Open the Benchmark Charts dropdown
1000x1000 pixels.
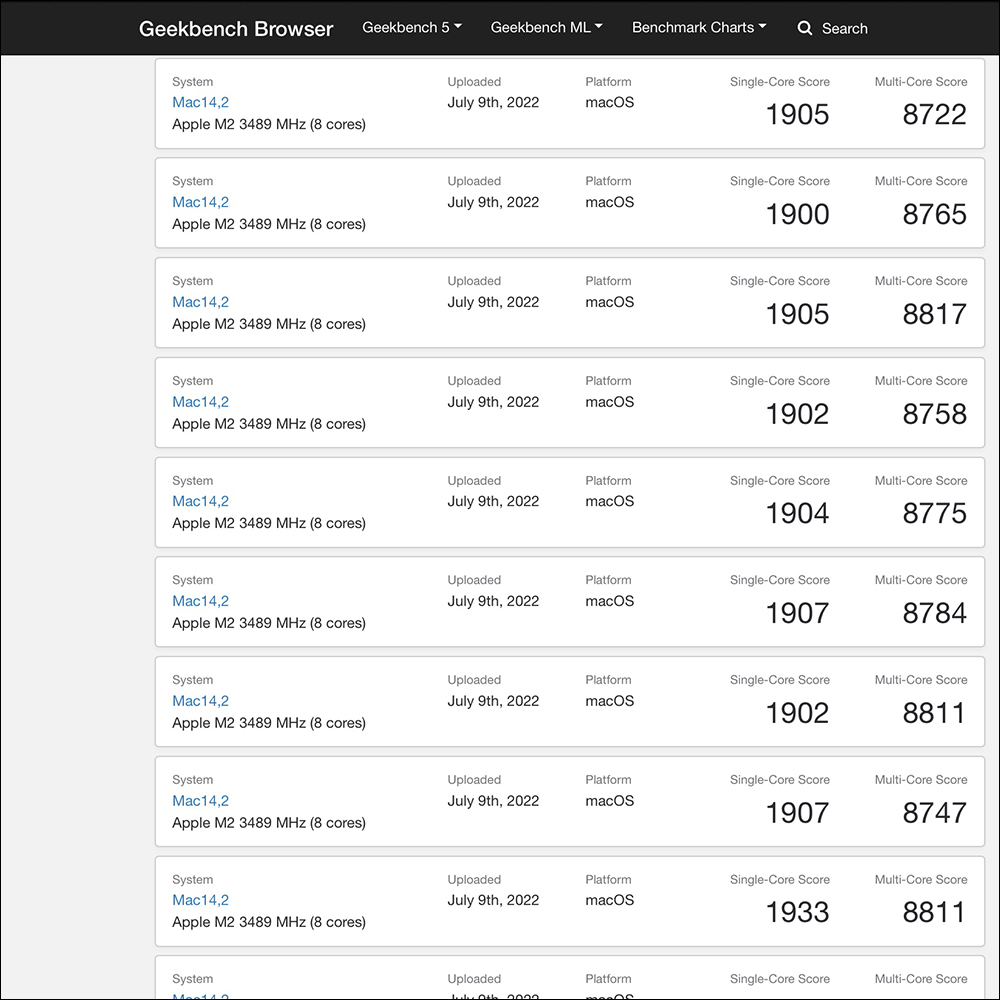(x=699, y=28)
